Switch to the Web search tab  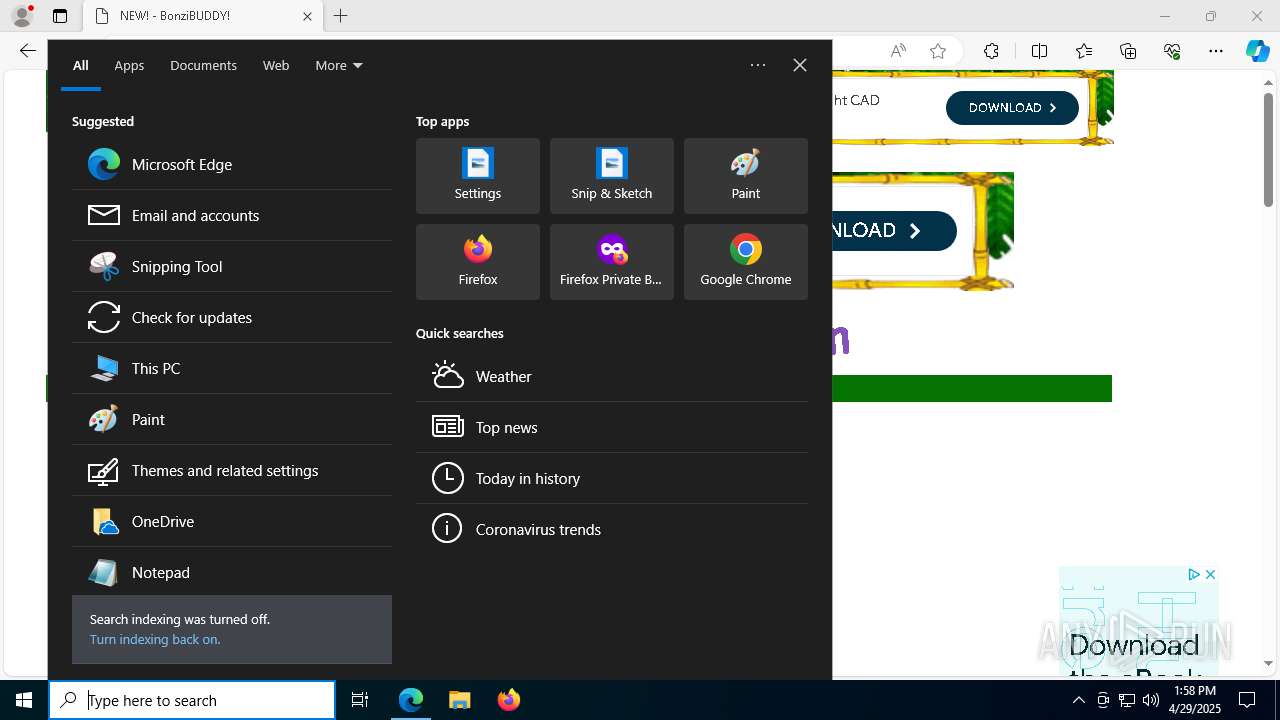tap(276, 65)
